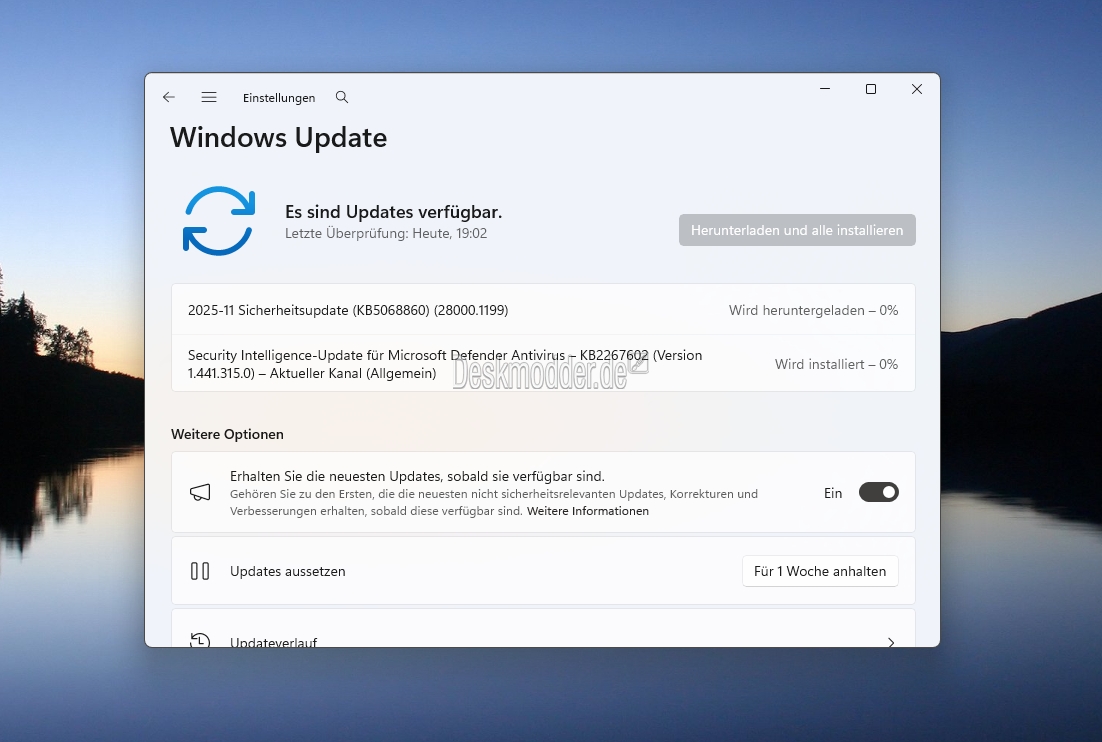Expand Updateverlauf using the right chevron
Viewport: 1102px width, 742px height.
[891, 641]
